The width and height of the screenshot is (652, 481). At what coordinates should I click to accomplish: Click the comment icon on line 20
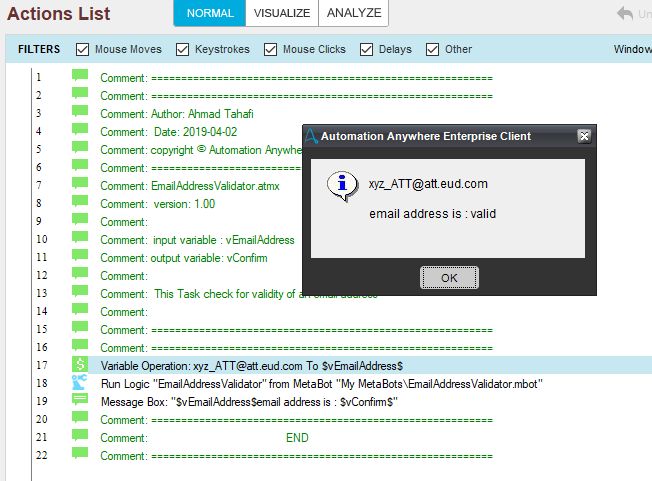click(x=80, y=418)
